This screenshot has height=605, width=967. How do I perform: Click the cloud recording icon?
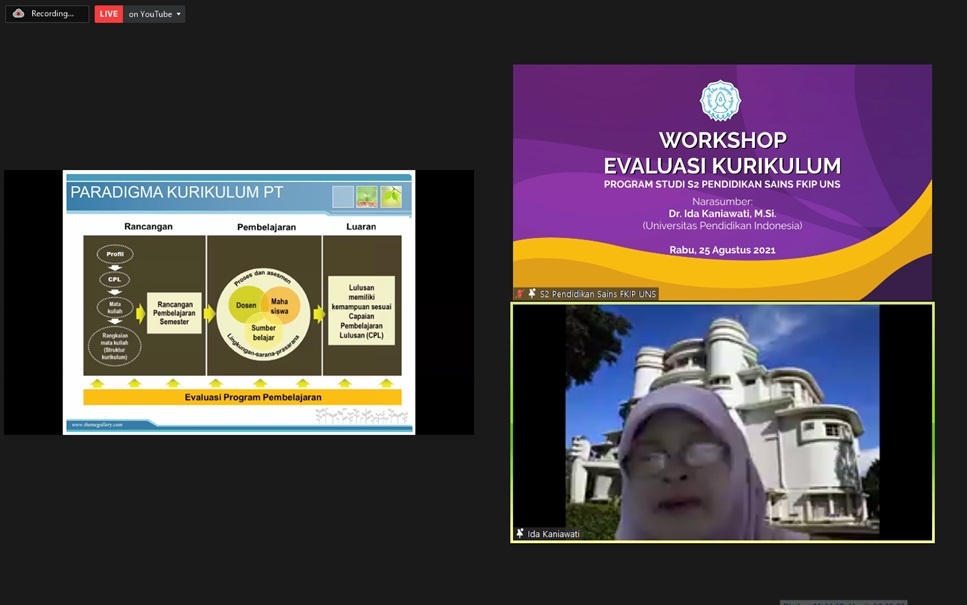(18, 14)
